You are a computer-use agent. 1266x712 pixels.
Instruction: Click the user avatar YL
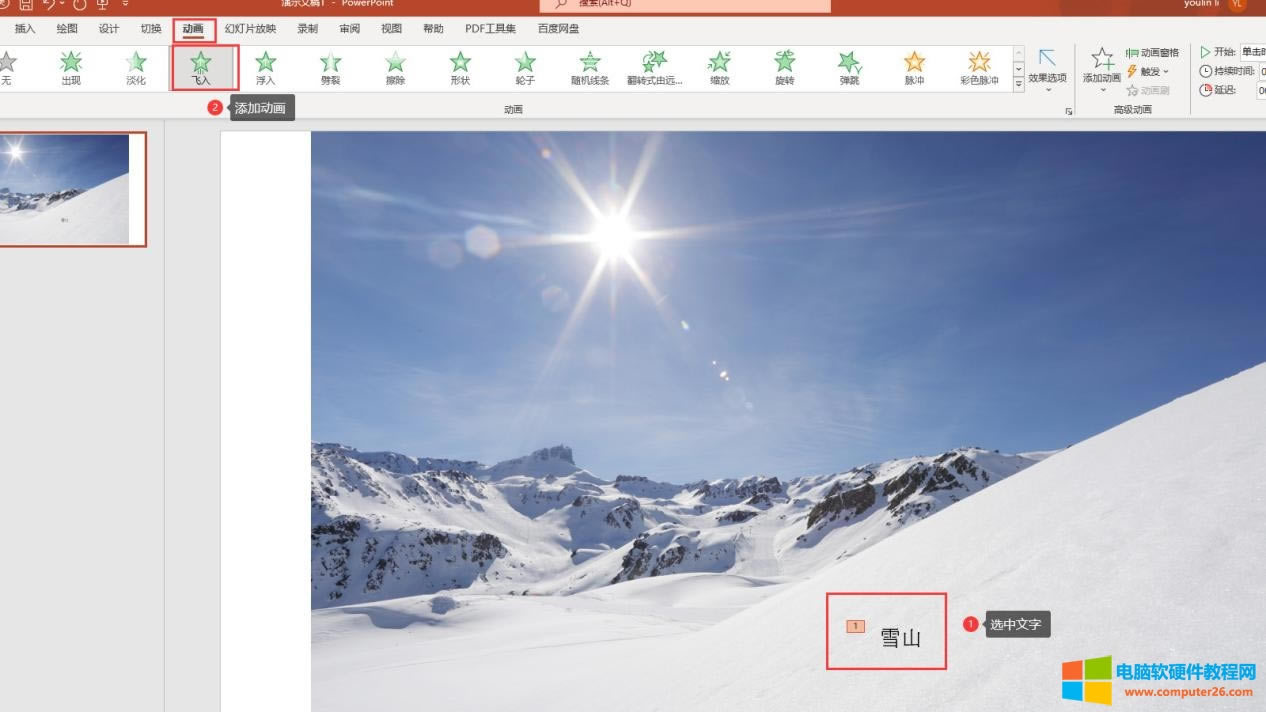[1237, 4]
